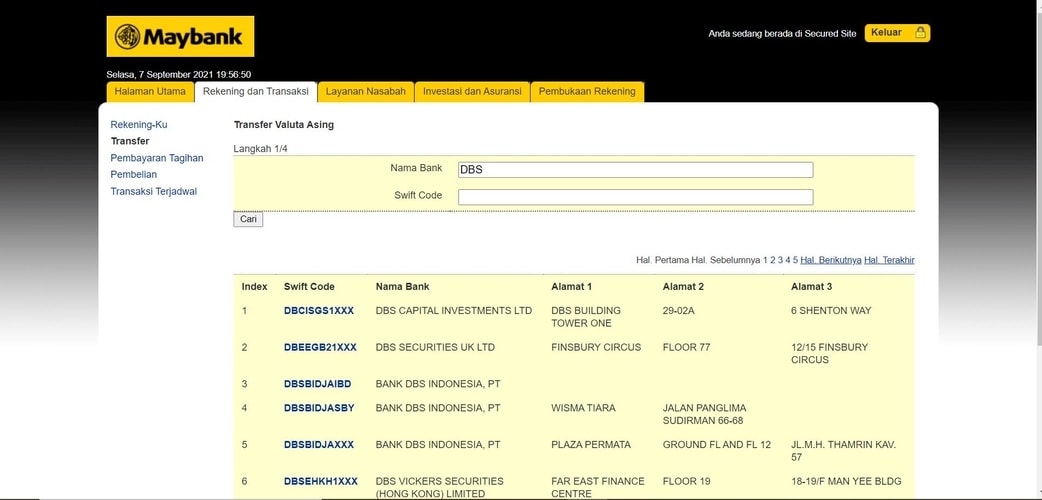Jump to Hal. Terakhir page
The height and width of the screenshot is (500, 1042).
(x=889, y=260)
